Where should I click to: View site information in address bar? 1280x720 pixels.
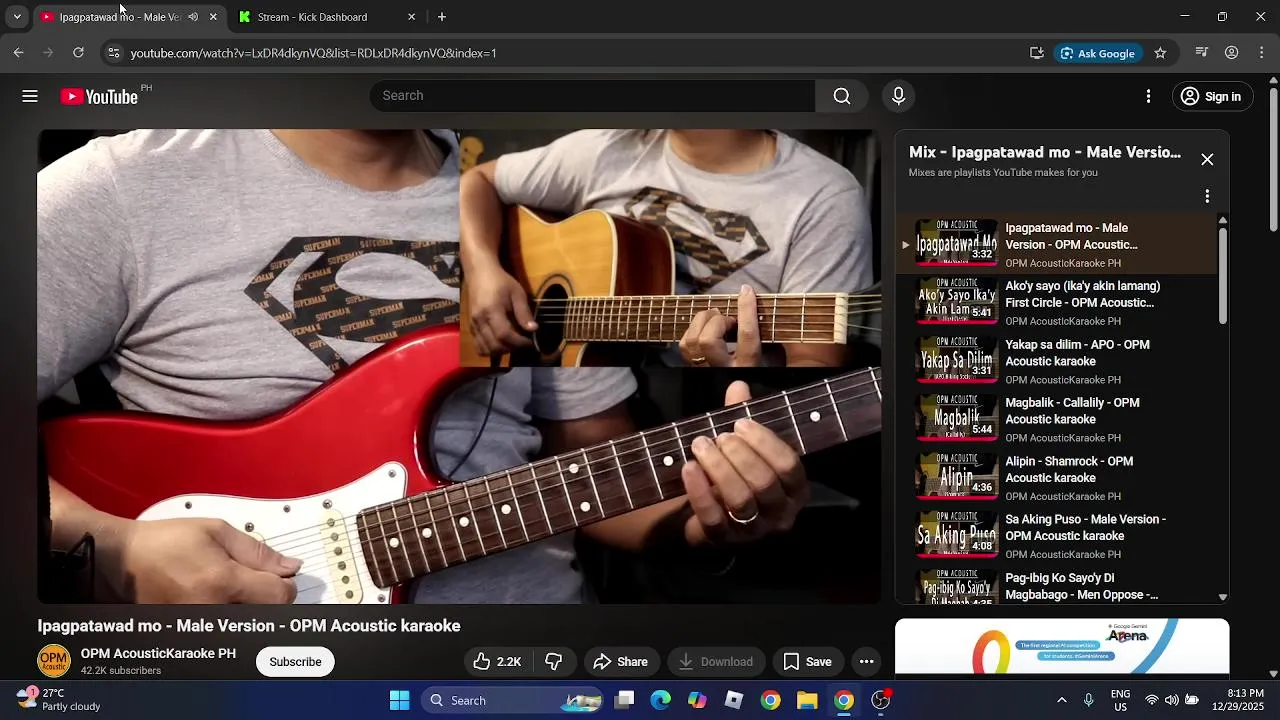click(114, 53)
